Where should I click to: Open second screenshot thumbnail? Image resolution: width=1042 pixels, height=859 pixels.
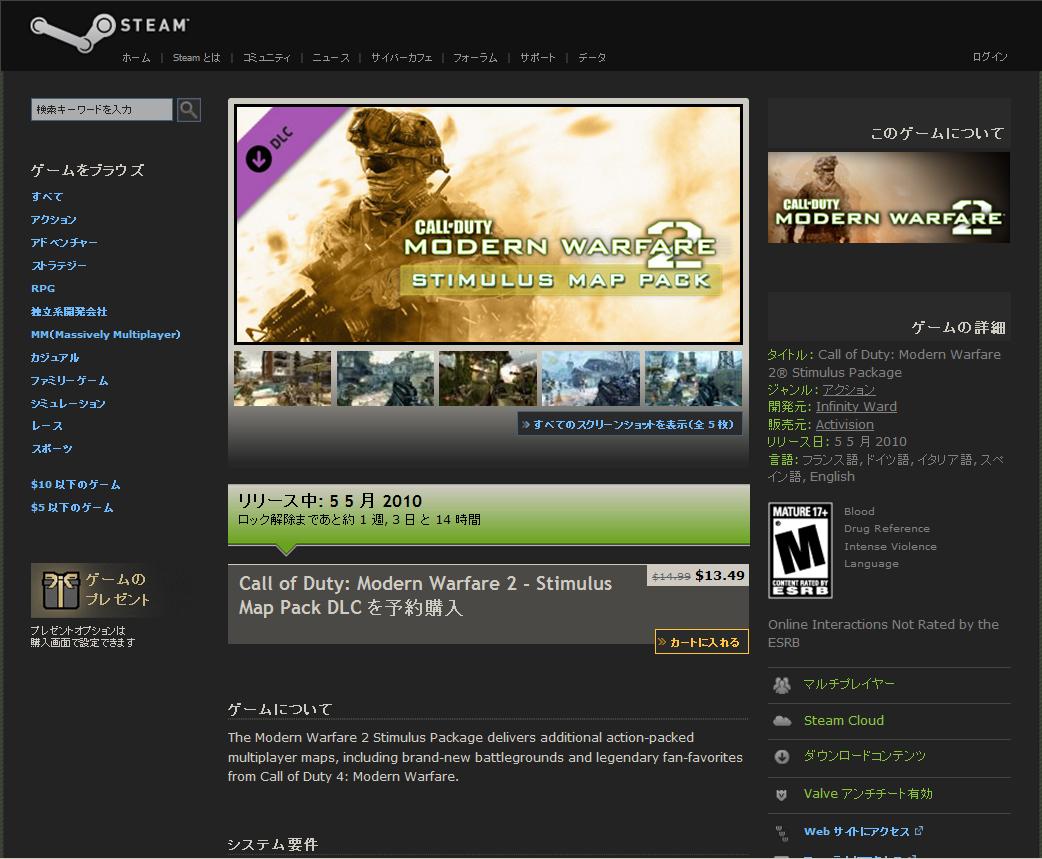[x=385, y=378]
